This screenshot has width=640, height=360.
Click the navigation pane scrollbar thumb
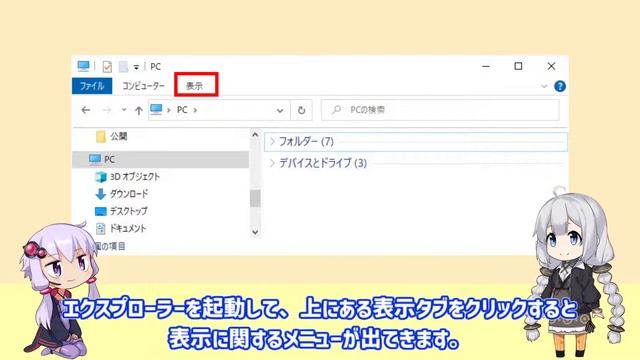[255, 198]
